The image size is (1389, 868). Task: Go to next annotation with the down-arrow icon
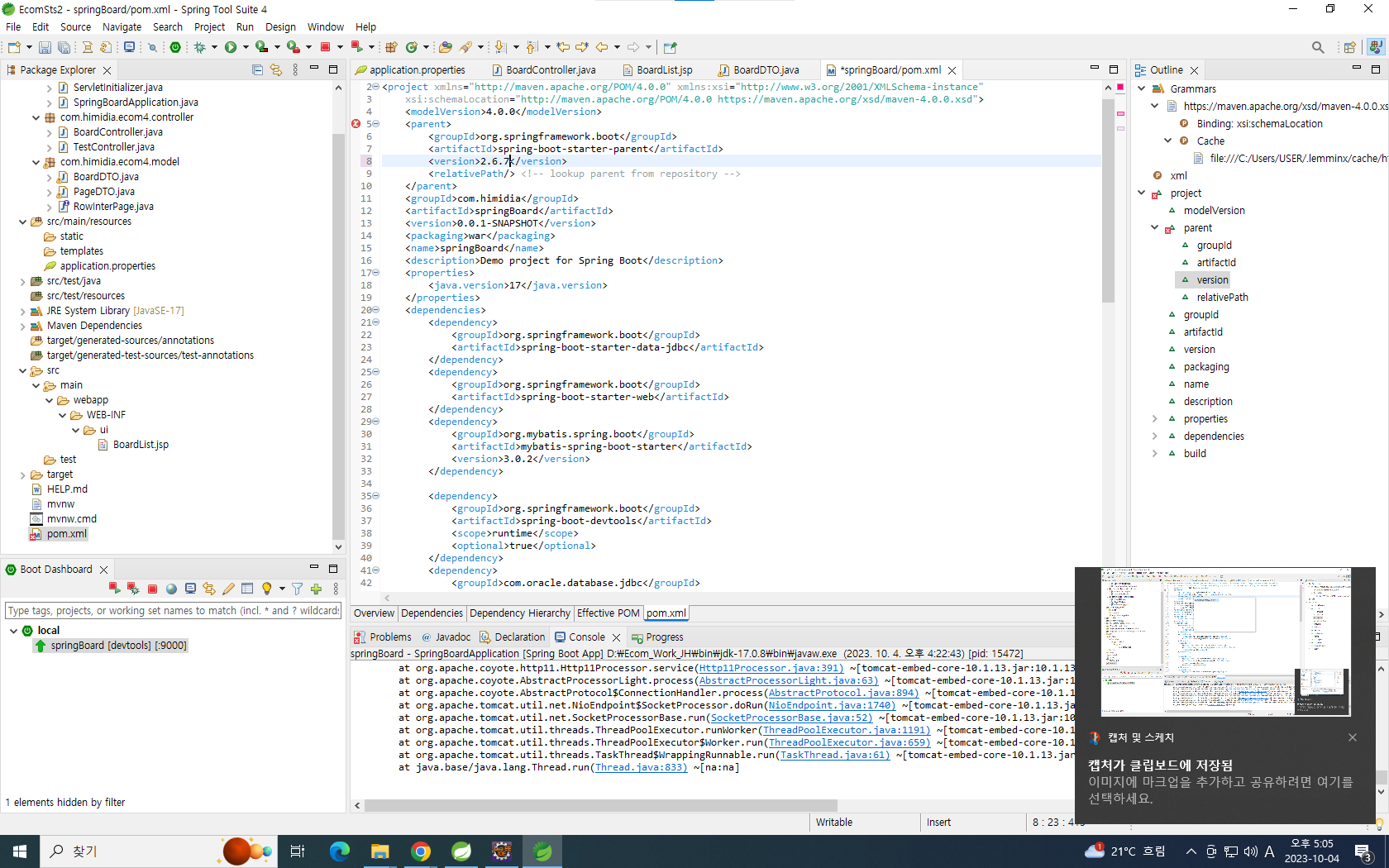(501, 47)
